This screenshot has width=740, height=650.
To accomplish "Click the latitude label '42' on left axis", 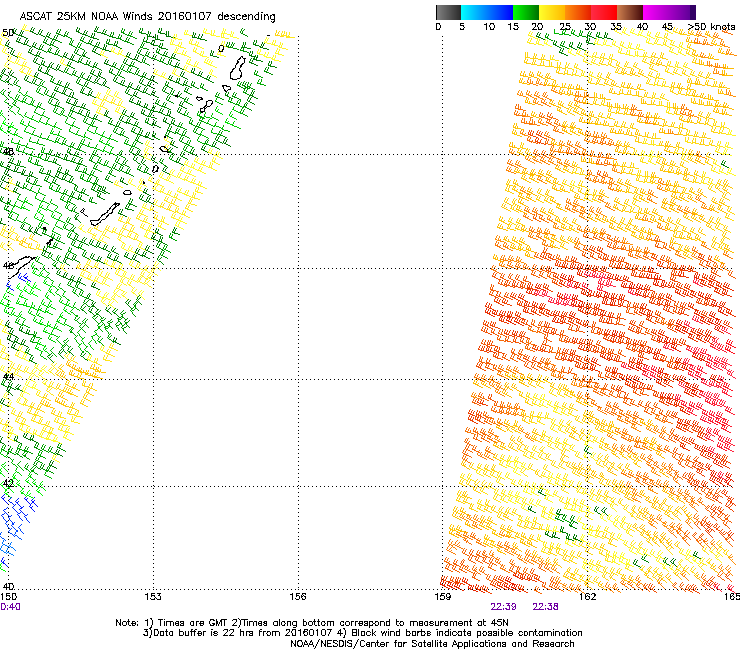I will point(8,483).
